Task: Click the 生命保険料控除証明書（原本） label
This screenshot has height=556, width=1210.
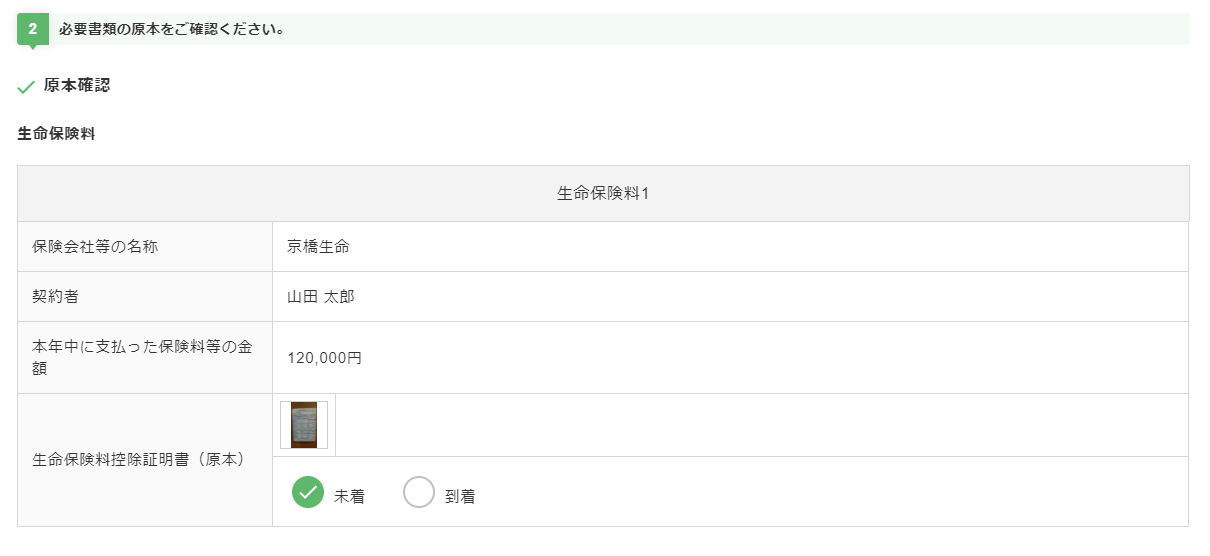Action: click(x=139, y=460)
